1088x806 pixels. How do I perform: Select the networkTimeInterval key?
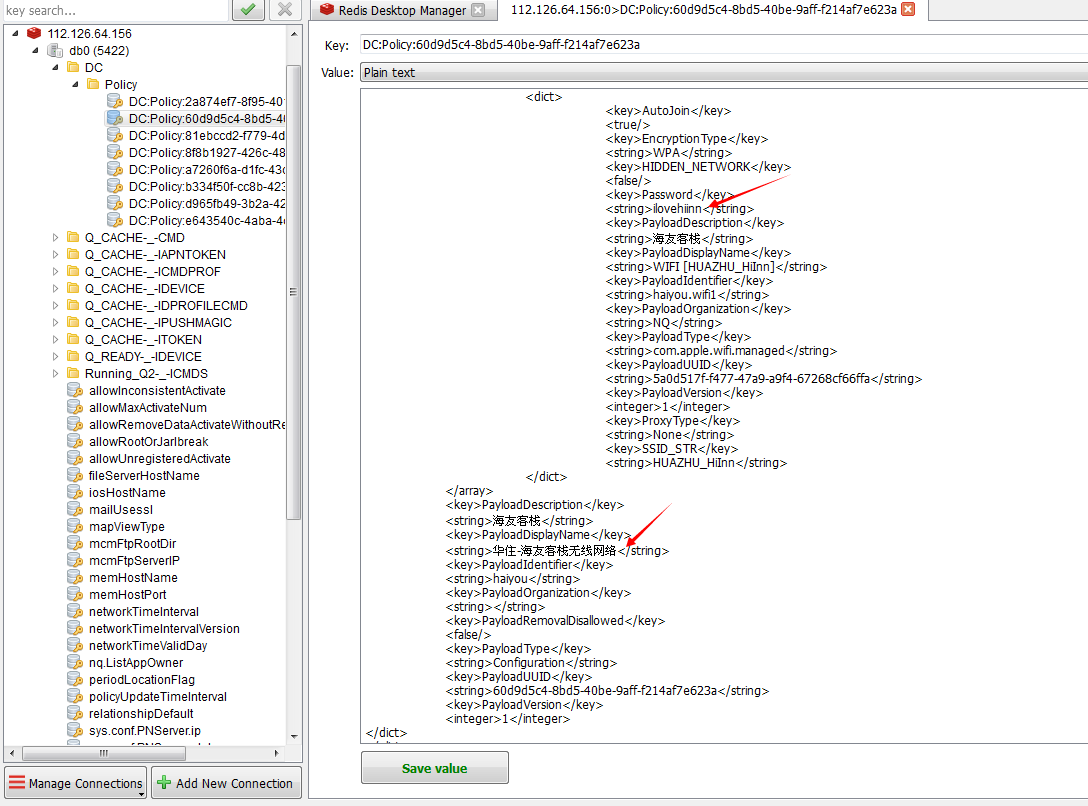coord(144,612)
